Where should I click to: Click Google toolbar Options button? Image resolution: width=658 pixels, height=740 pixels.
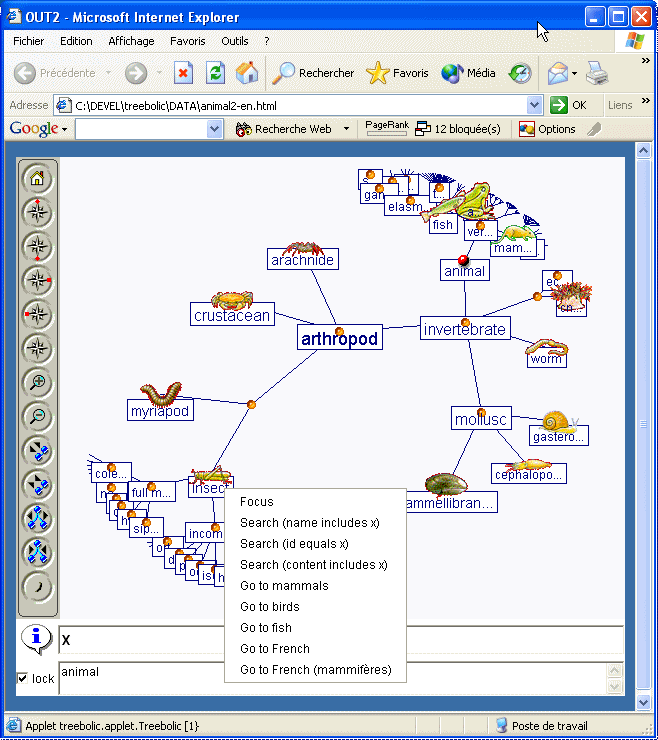click(548, 129)
